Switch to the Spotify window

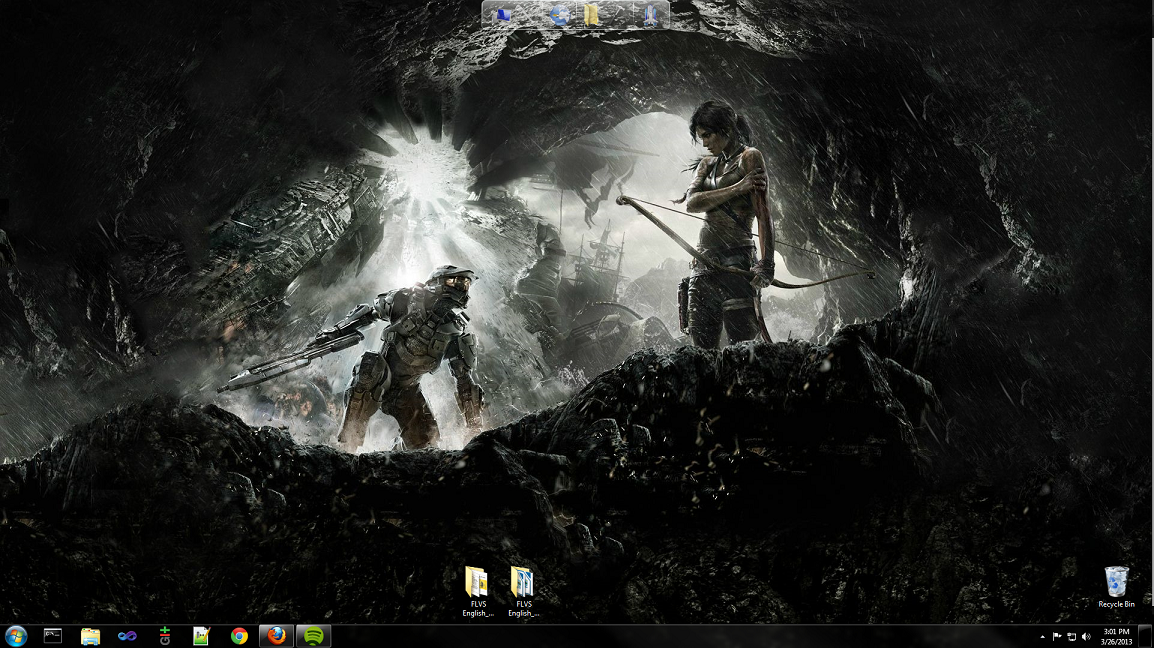pos(314,635)
